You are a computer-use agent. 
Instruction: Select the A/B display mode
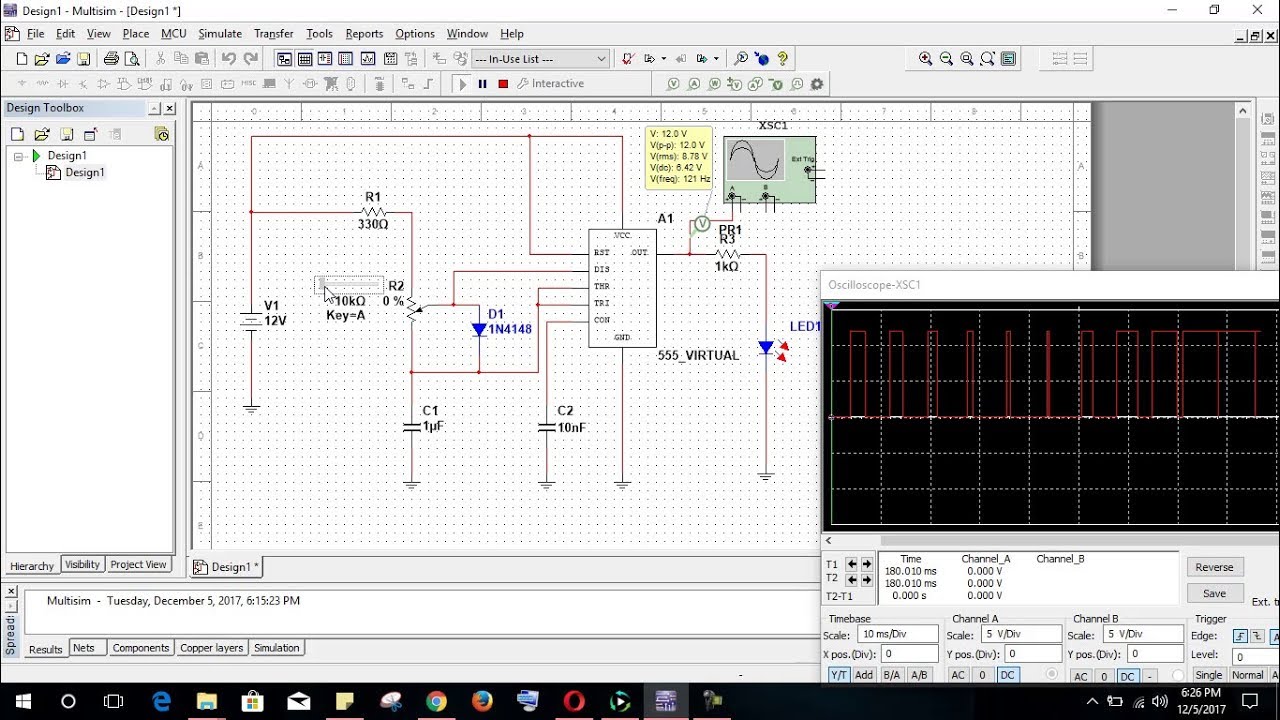[919, 675]
